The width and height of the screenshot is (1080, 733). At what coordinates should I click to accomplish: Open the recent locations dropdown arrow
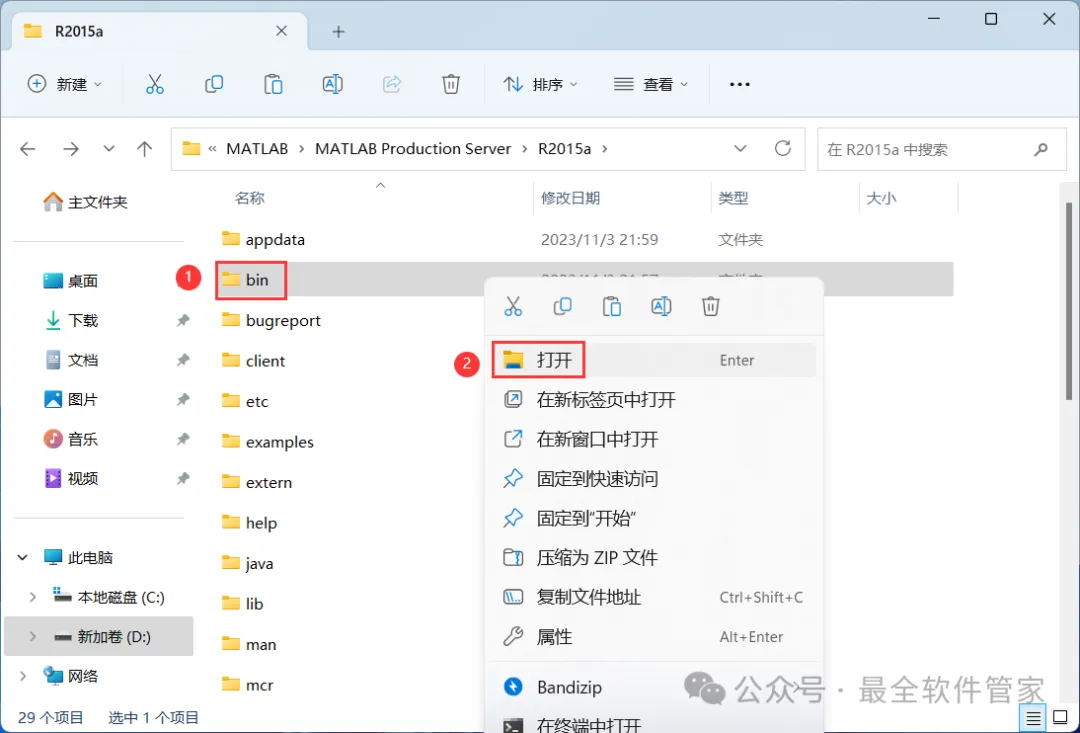pos(109,149)
